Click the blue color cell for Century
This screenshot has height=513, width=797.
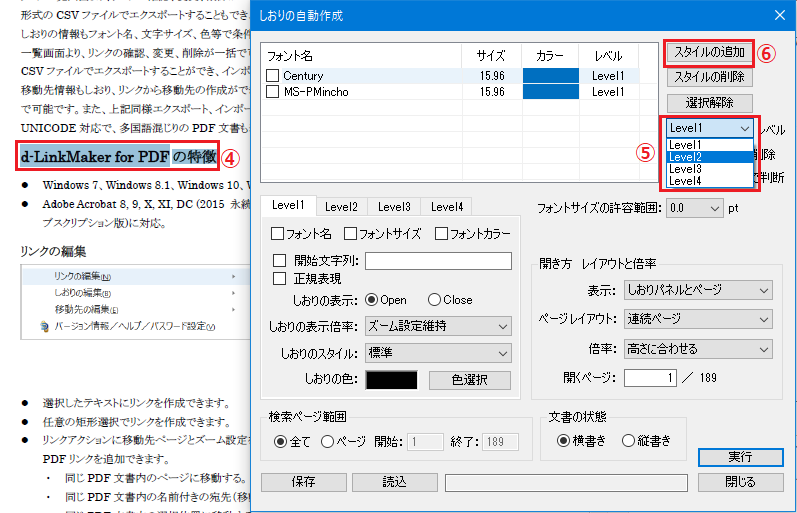click(x=550, y=76)
